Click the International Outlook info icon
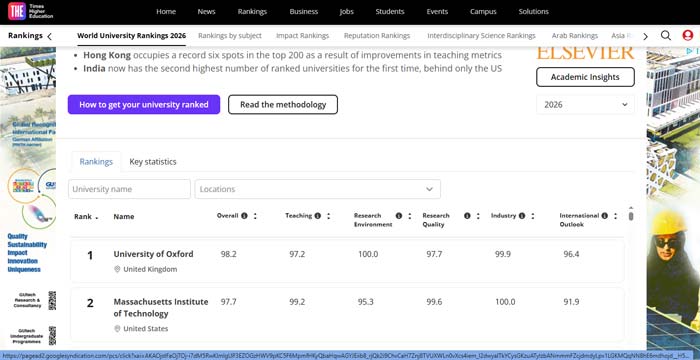 click(604, 216)
